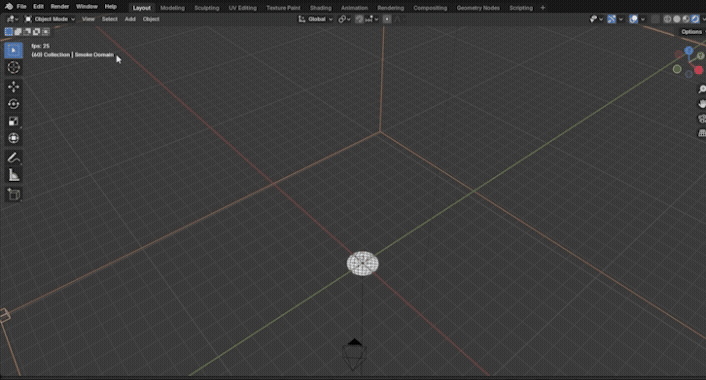The width and height of the screenshot is (706, 380).
Task: Click the red X axis gizmo handle
Action: 698,70
